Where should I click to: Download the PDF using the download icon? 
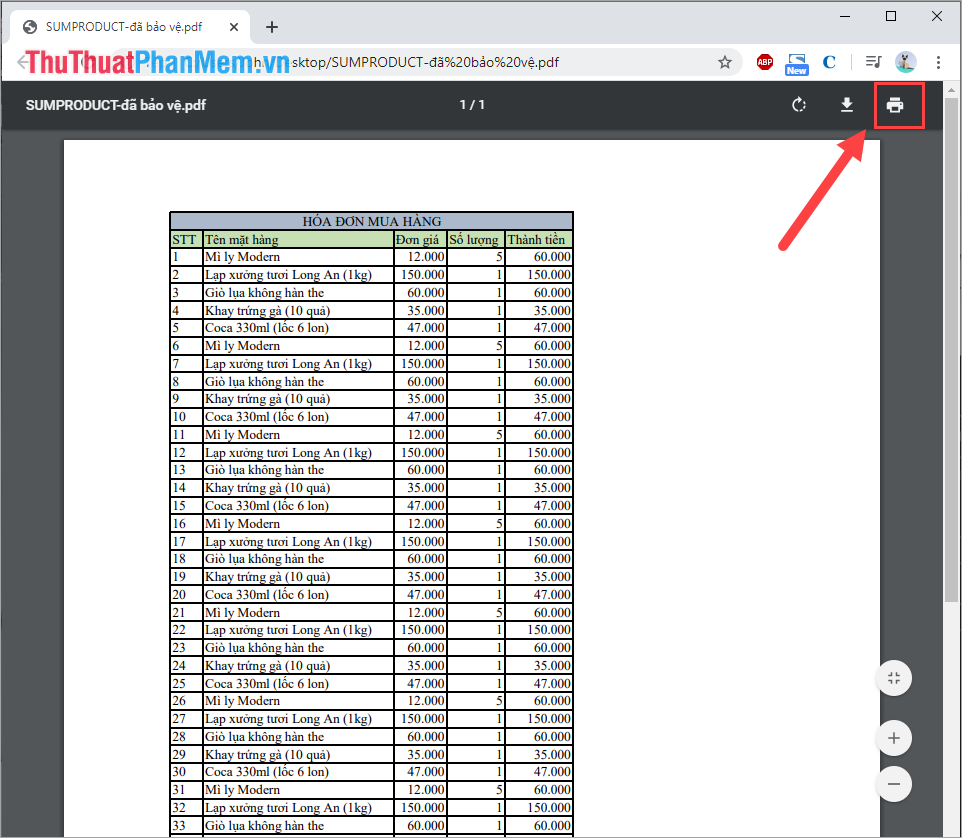[847, 105]
